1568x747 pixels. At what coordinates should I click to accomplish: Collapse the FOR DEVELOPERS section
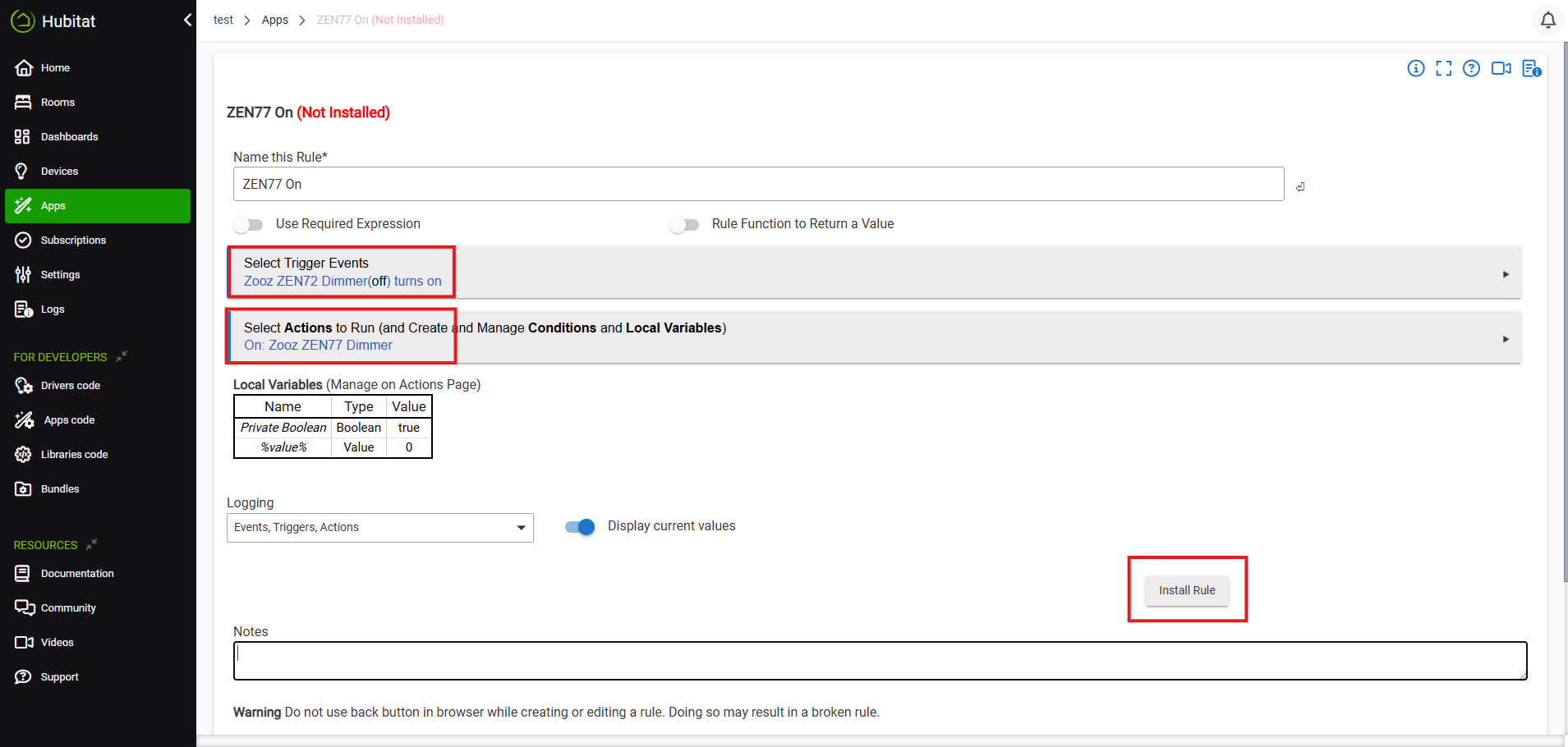pyautogui.click(x=122, y=356)
